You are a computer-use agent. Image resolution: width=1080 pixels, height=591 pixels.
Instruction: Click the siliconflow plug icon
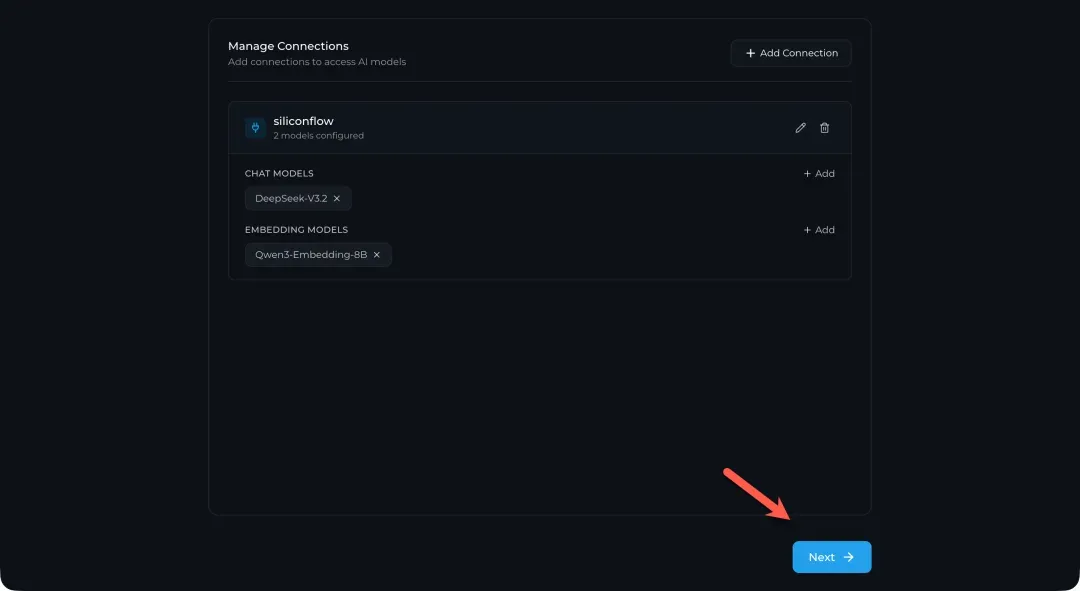tap(255, 128)
